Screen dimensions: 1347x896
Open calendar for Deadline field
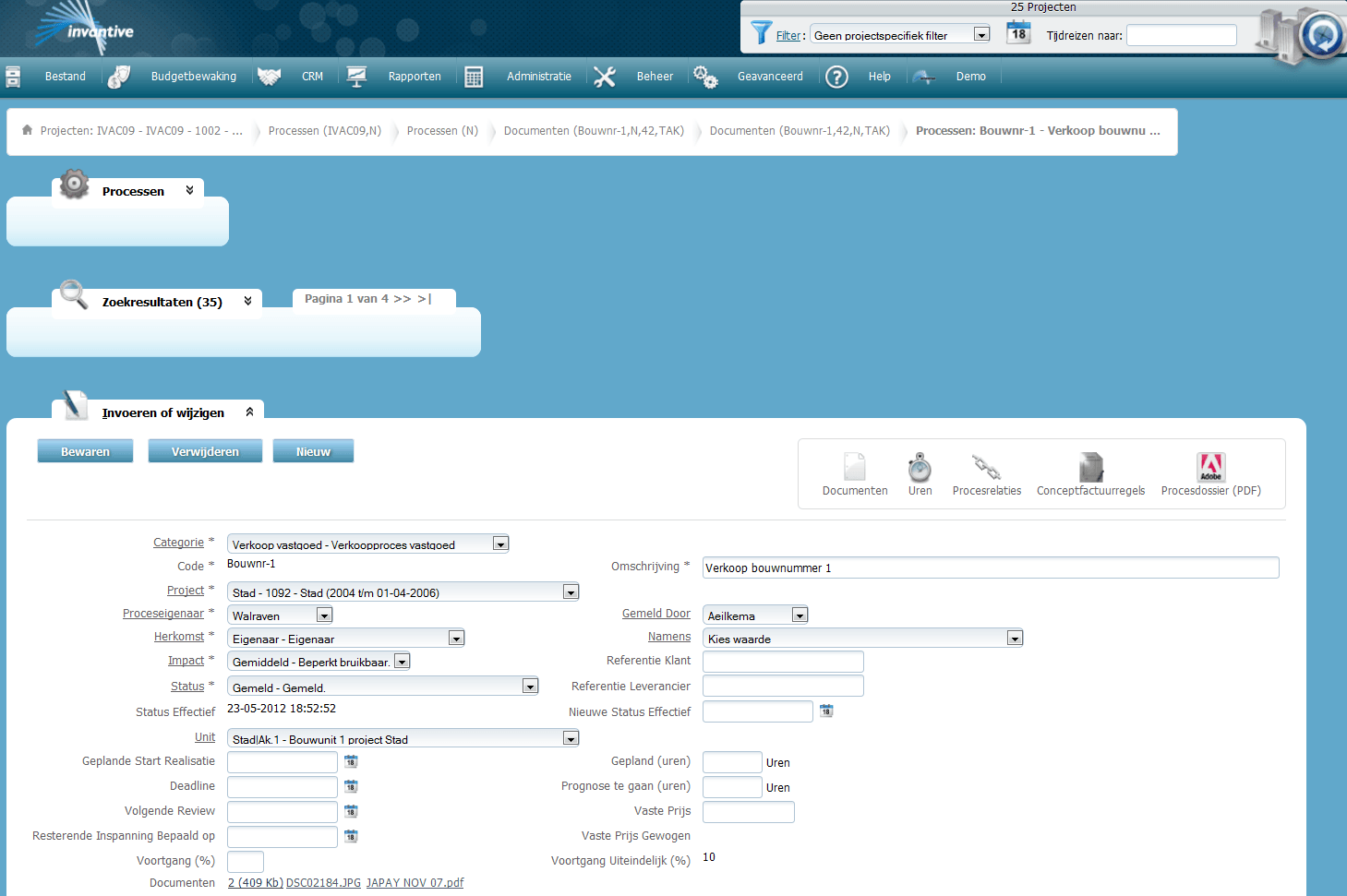coord(351,786)
